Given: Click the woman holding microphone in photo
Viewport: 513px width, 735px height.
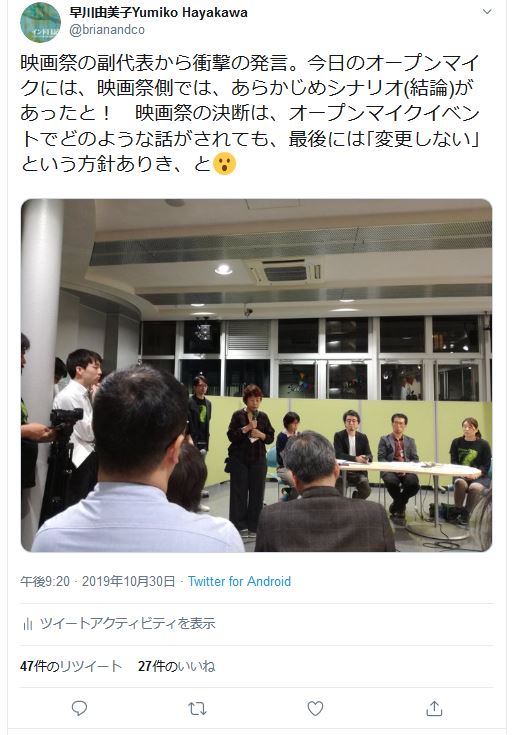Looking at the screenshot, I should [x=250, y=459].
